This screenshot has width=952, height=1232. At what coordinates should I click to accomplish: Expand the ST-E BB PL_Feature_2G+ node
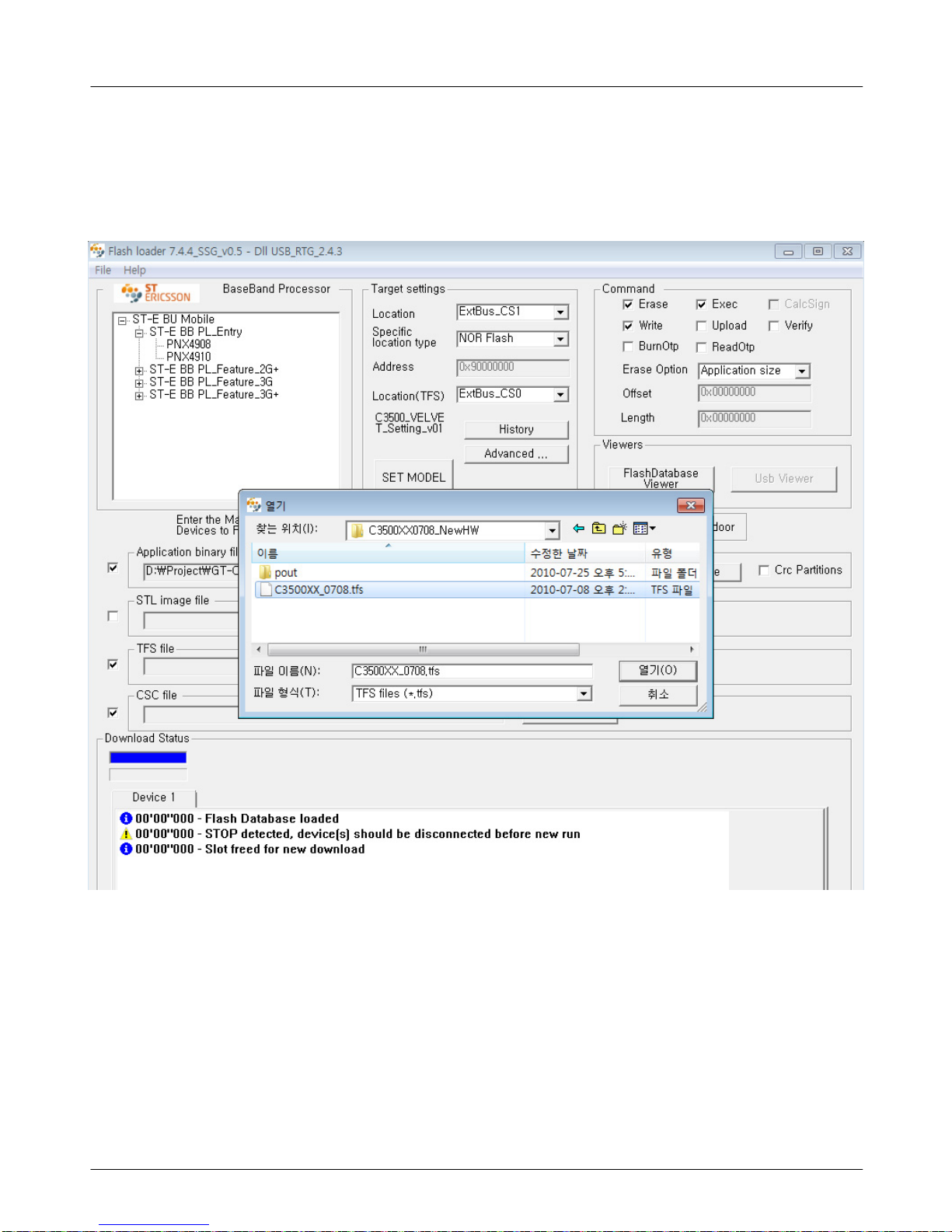139,371
